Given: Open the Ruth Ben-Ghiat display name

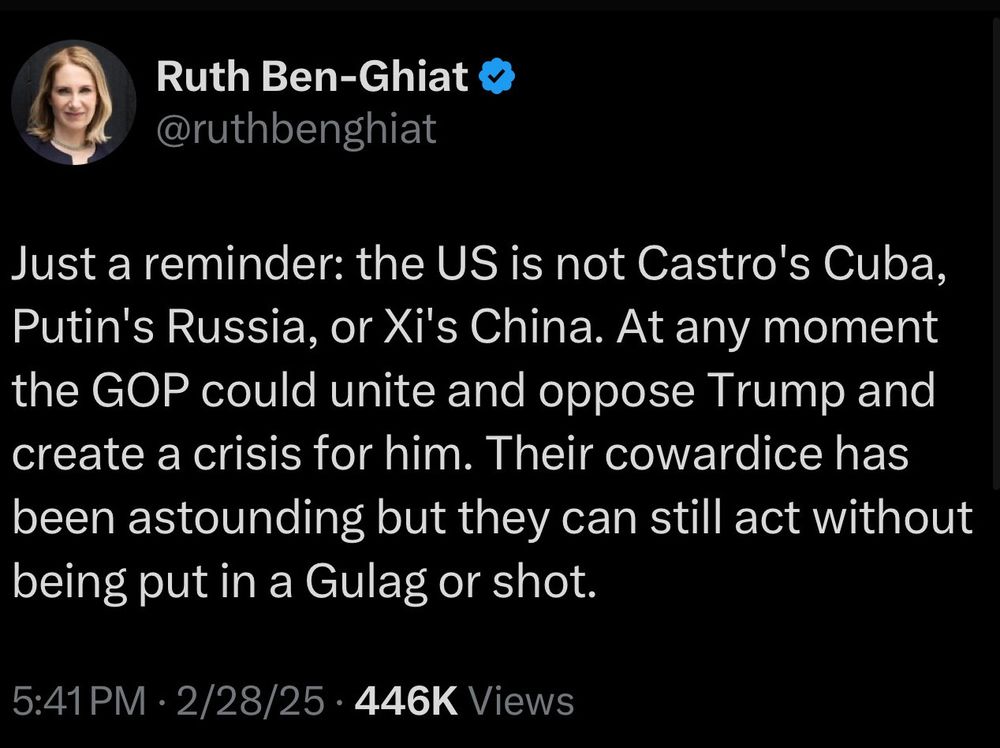Looking at the screenshot, I should pyautogui.click(x=312, y=76).
